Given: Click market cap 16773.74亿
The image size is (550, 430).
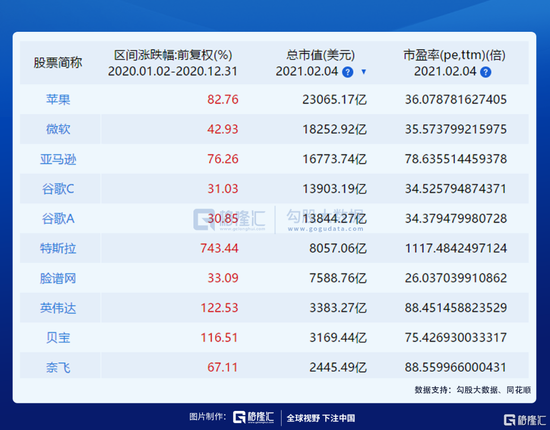Looking at the screenshot, I should [x=335, y=159].
